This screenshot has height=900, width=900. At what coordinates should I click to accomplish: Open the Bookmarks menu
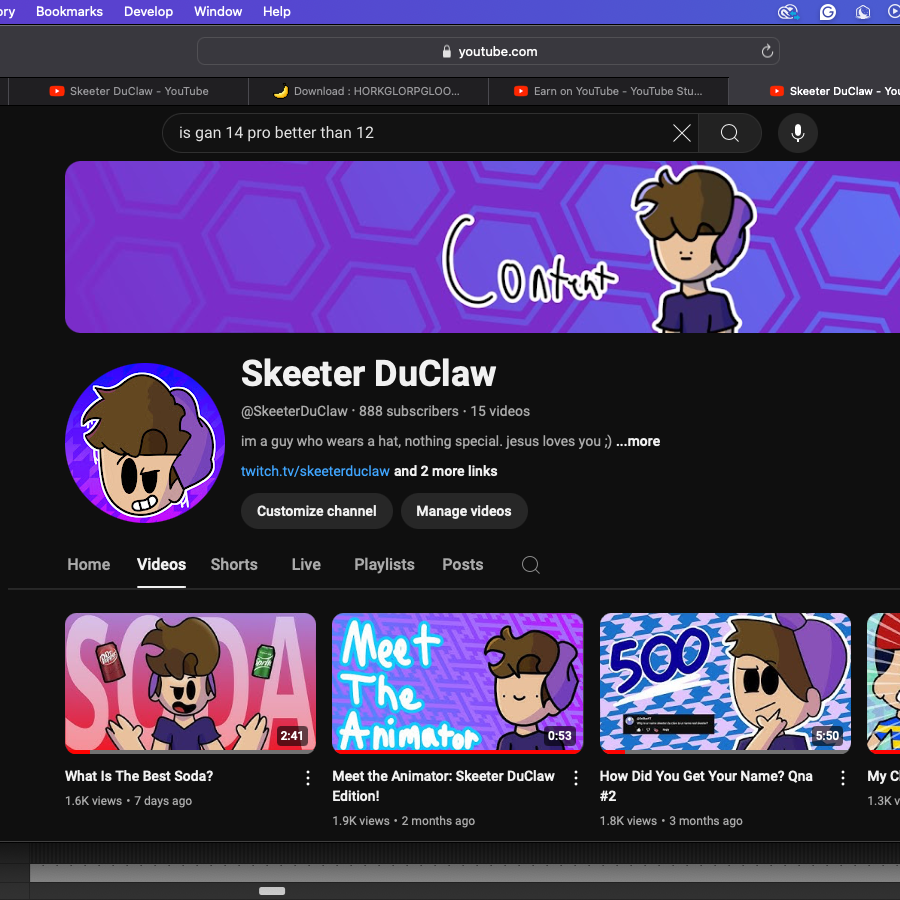coord(69,12)
